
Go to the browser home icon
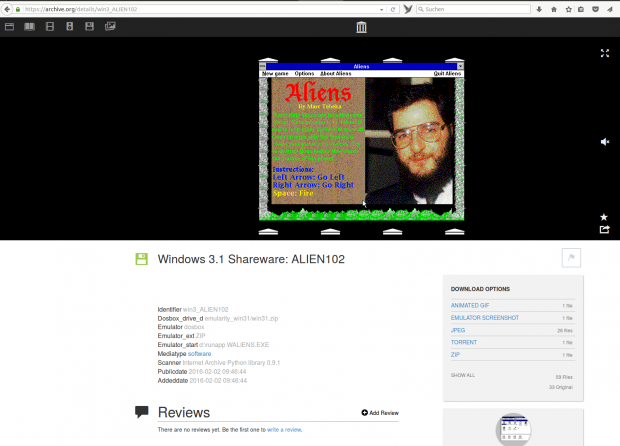554,9
